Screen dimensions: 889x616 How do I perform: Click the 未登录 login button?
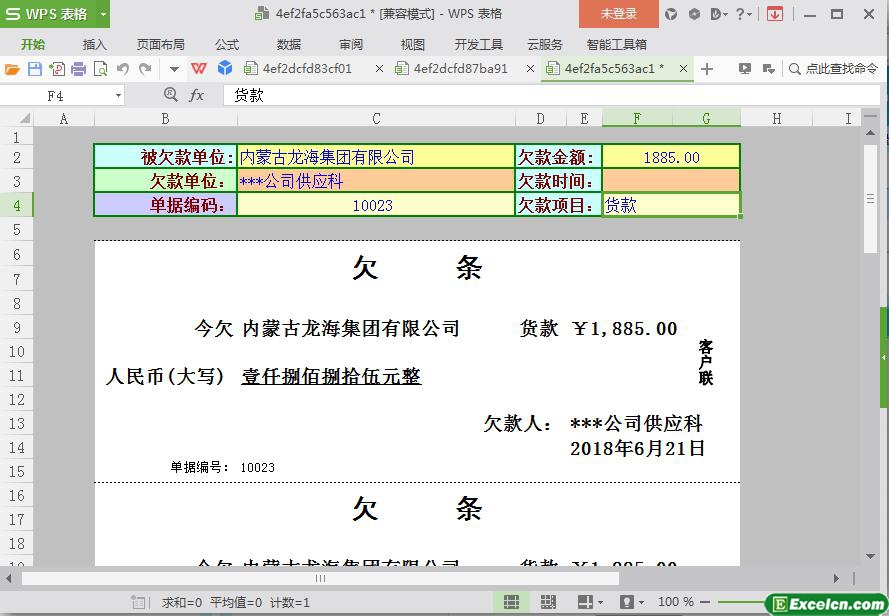tap(619, 14)
